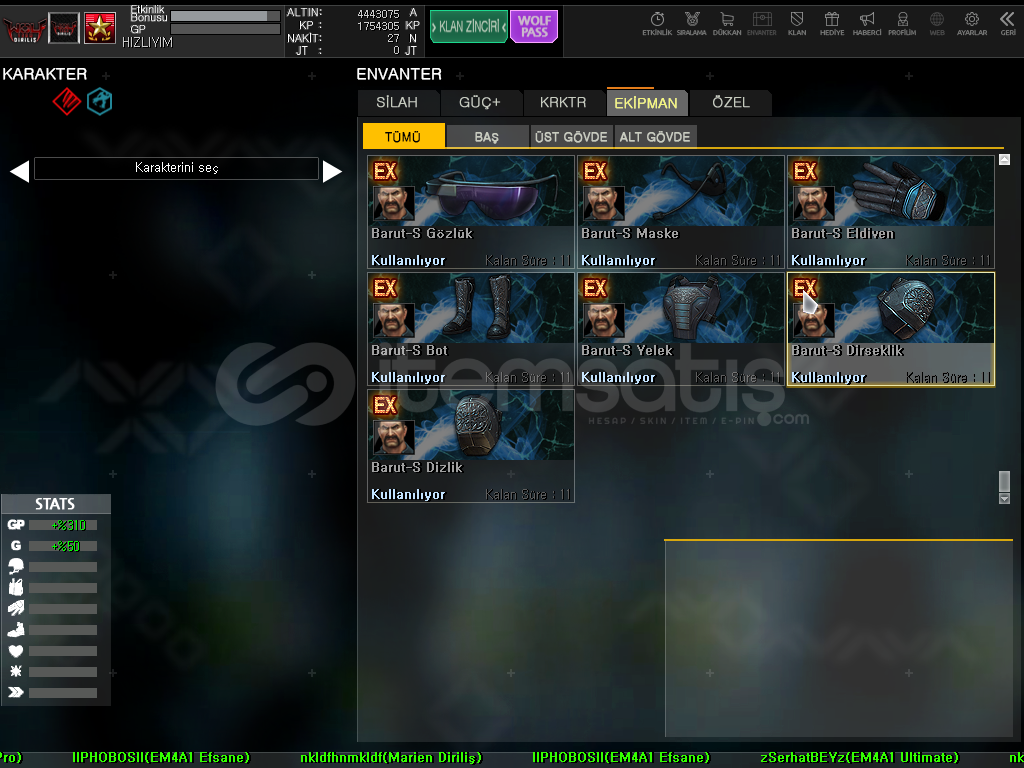Switch to the KRKTR tab
1024x768 pixels.
pyautogui.click(x=563, y=103)
